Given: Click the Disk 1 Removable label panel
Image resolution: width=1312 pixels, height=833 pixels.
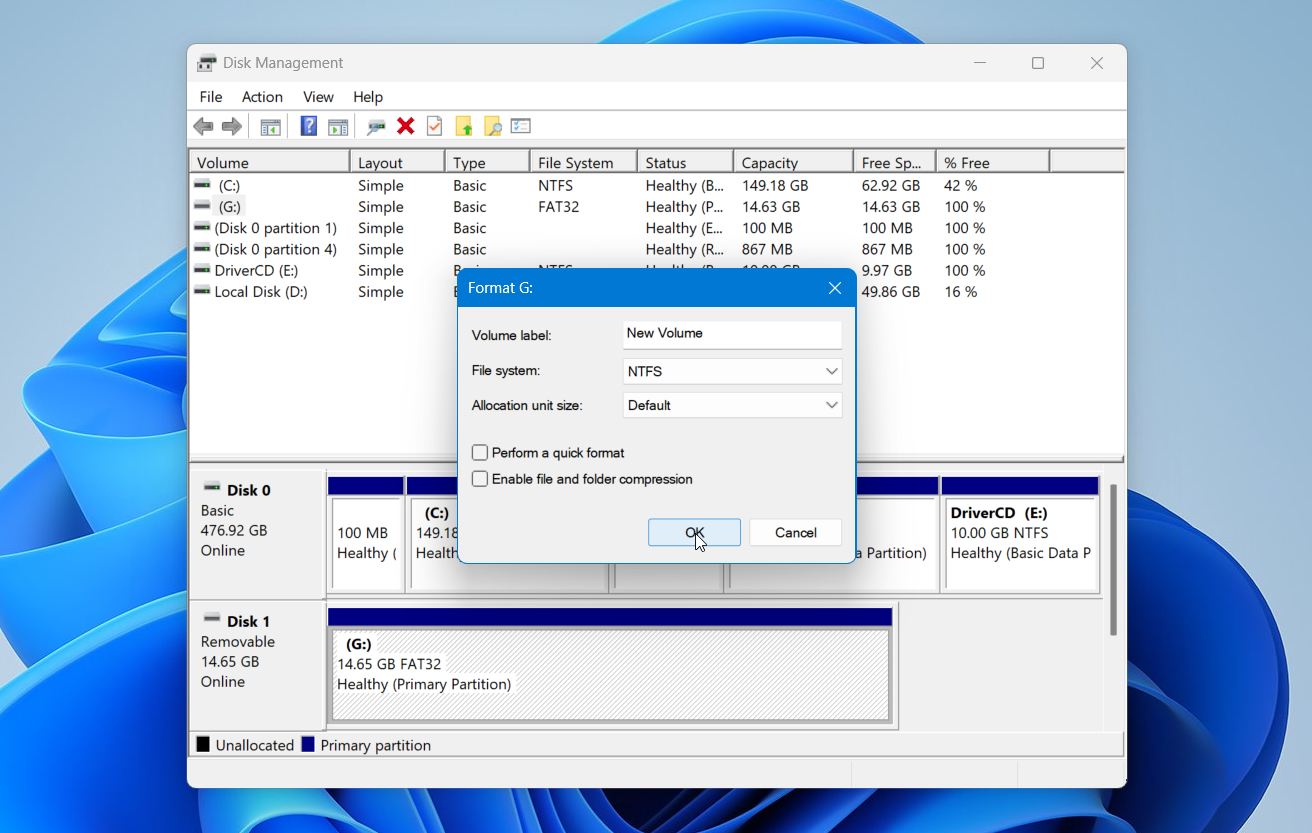Looking at the screenshot, I should pyautogui.click(x=257, y=664).
